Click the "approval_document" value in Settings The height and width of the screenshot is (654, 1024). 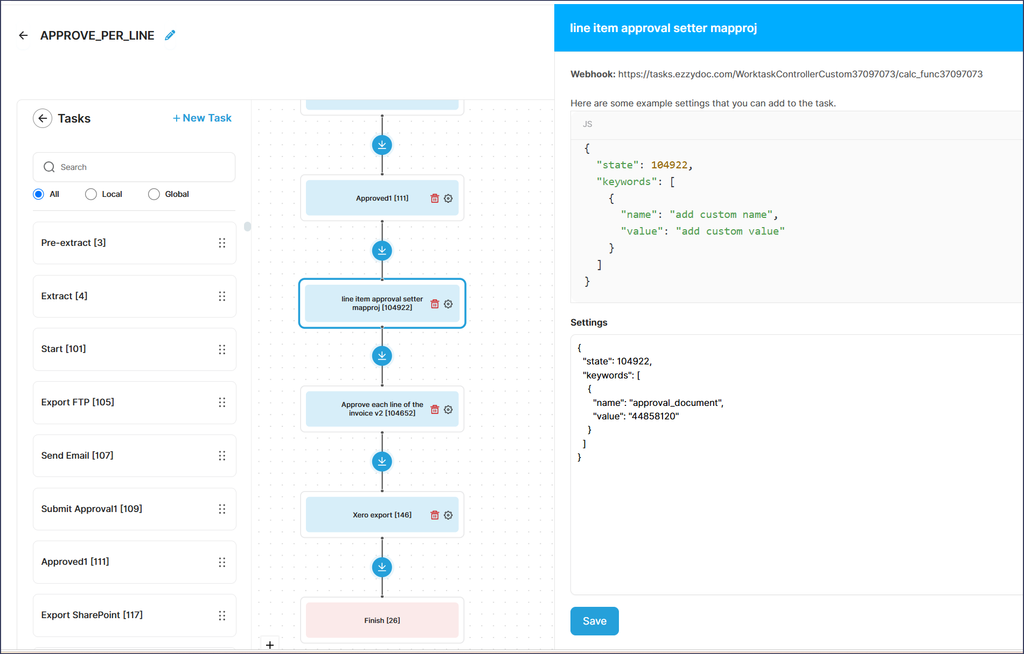(x=676, y=403)
